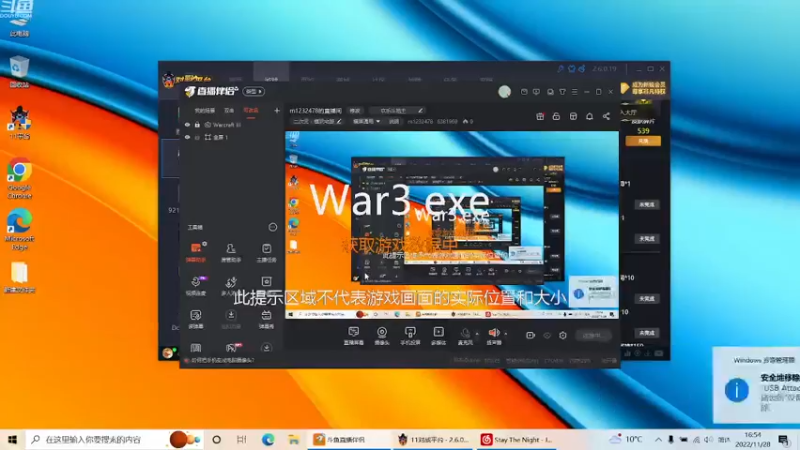Switch to the first scene tab
The image size is (800, 450).
205,110
